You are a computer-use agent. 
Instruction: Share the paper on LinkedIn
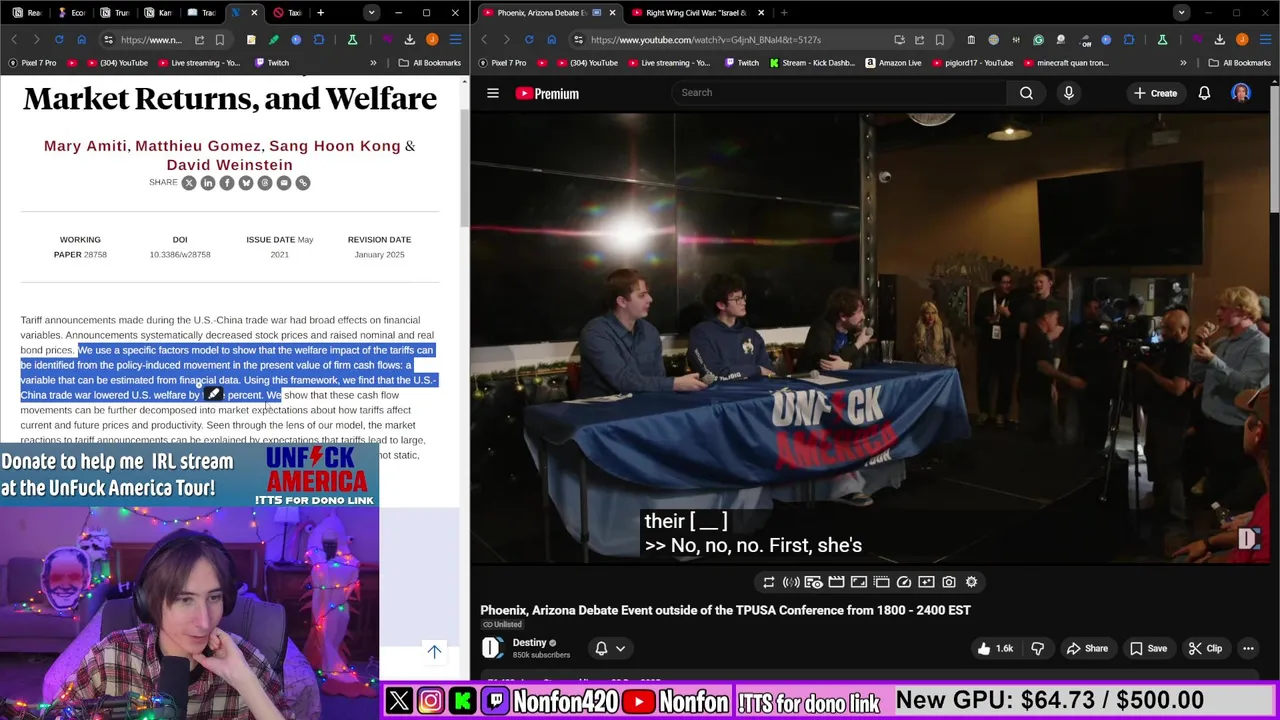(207, 183)
